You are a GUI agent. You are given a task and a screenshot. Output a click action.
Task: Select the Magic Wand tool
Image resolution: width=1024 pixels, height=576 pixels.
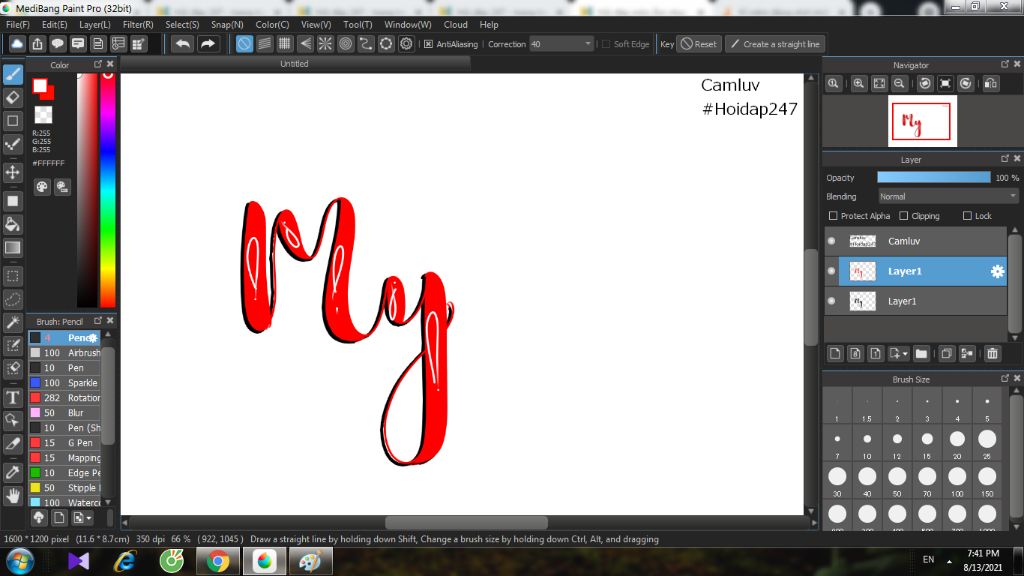tap(13, 322)
